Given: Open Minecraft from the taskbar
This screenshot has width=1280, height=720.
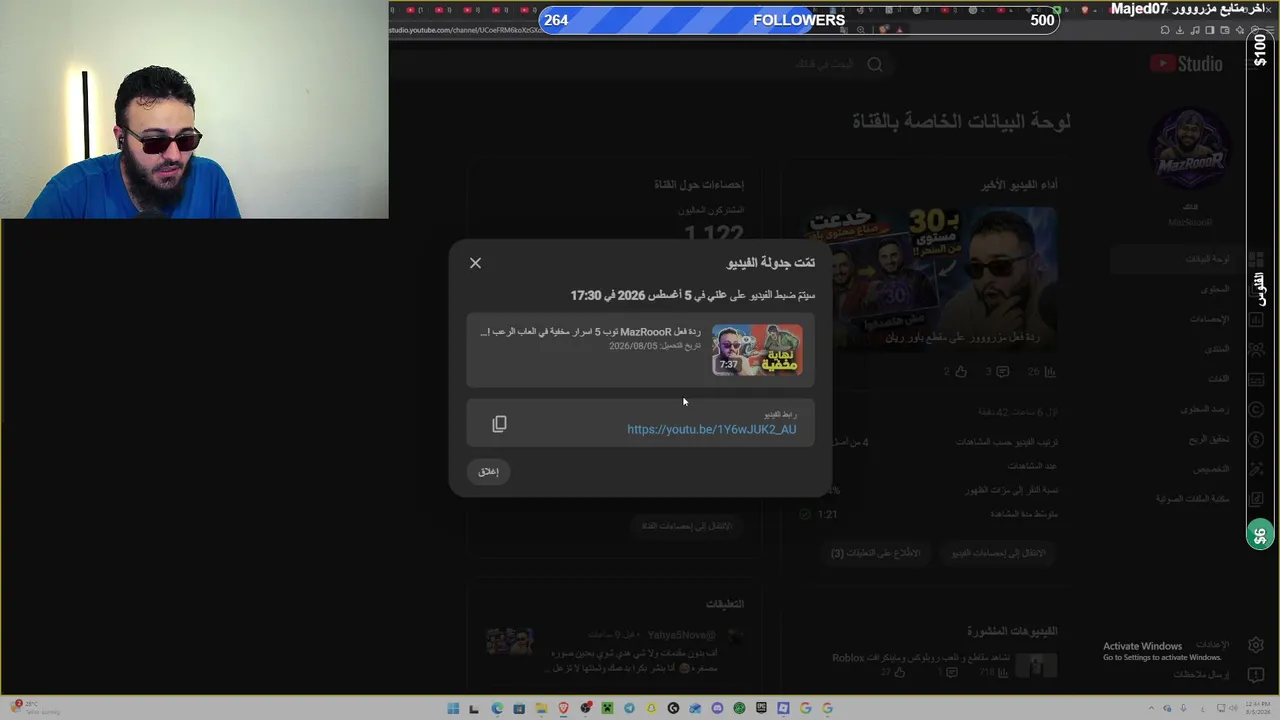Looking at the screenshot, I should pyautogui.click(x=607, y=708).
